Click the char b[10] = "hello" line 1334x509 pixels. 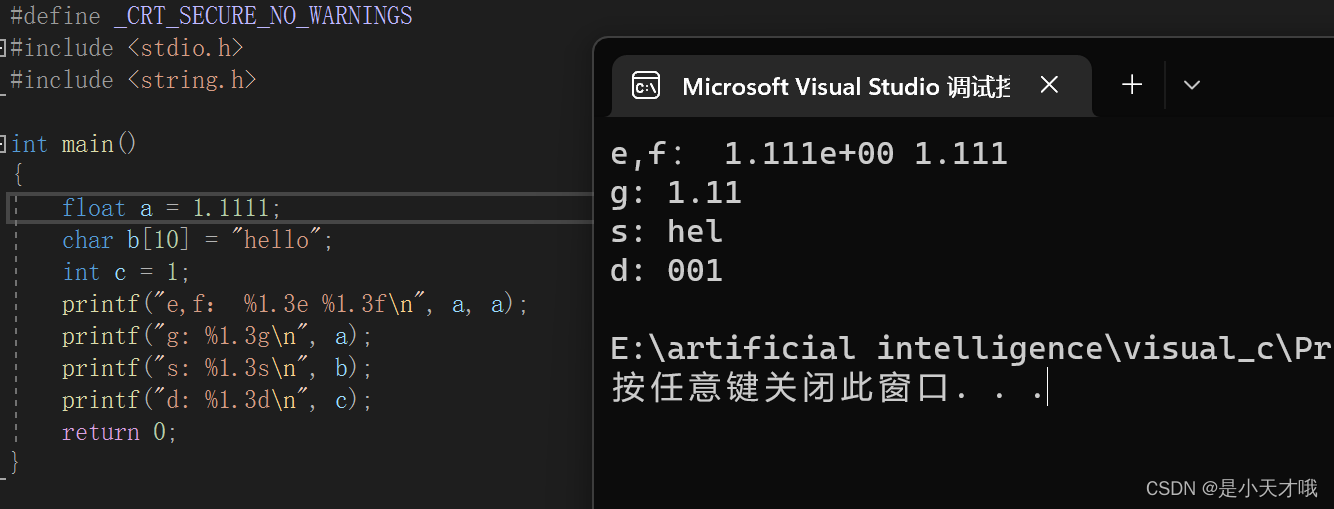tap(196, 240)
